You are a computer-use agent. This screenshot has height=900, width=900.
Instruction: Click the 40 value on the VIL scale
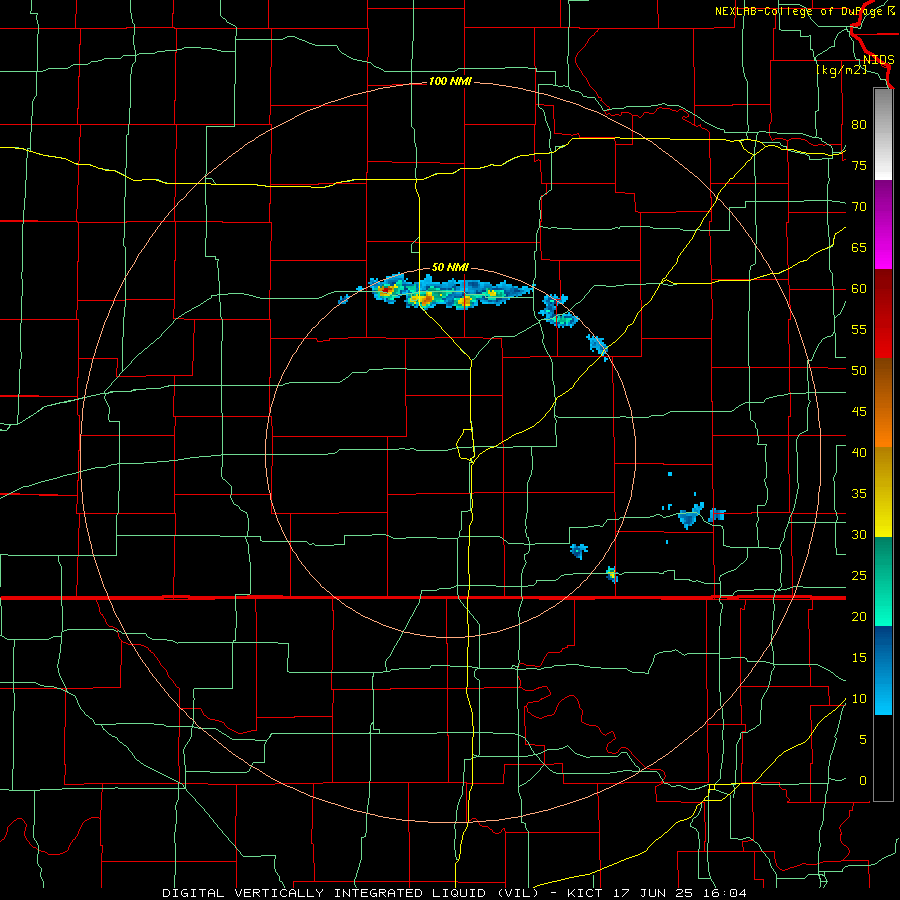click(x=859, y=452)
